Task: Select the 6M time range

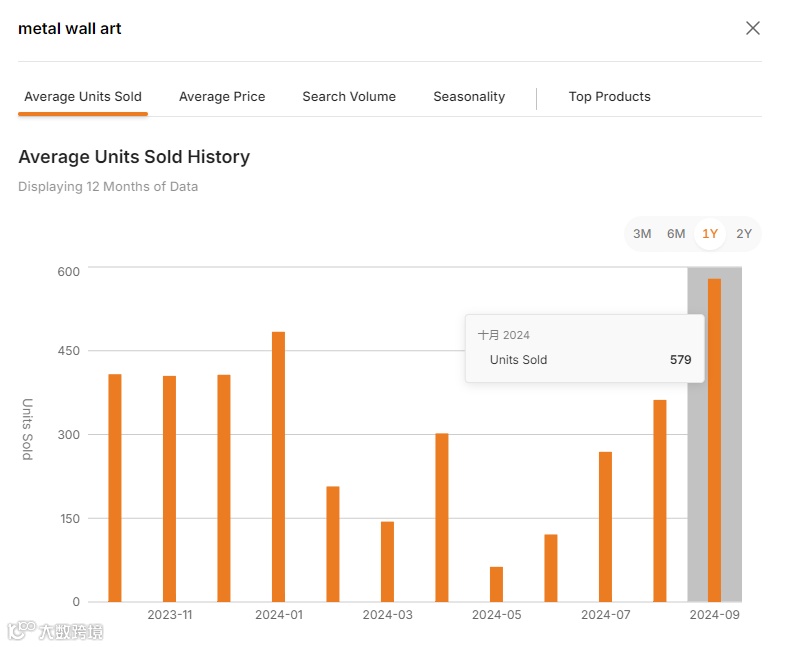Action: click(x=676, y=234)
